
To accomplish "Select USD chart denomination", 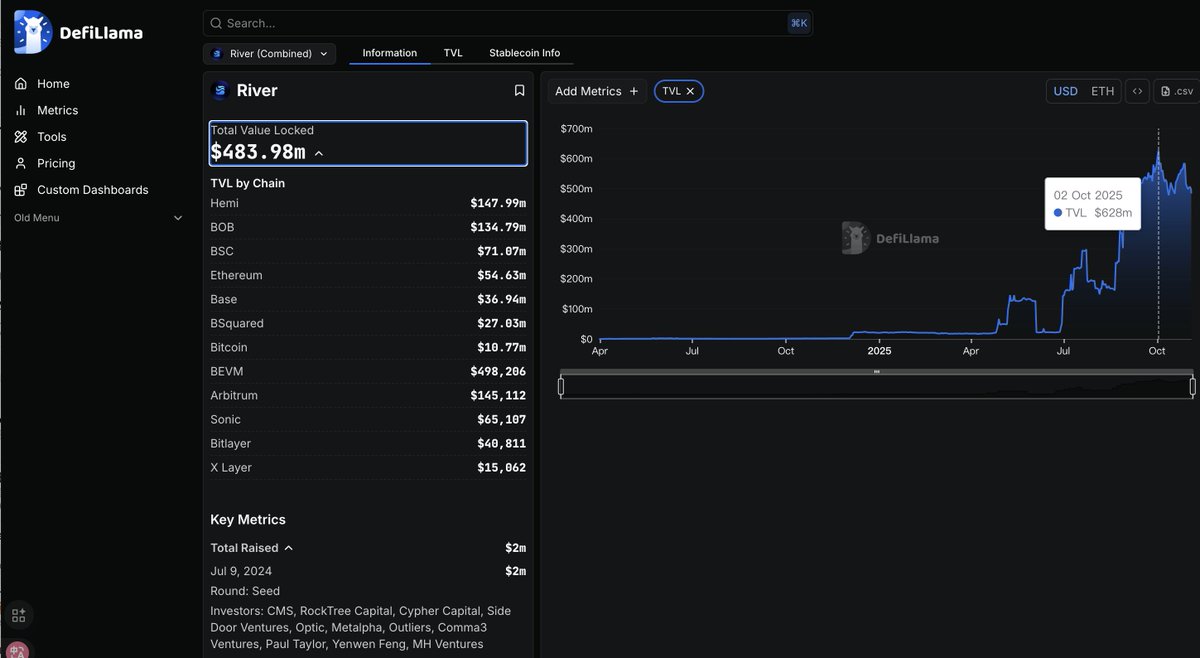I will pos(1065,91).
